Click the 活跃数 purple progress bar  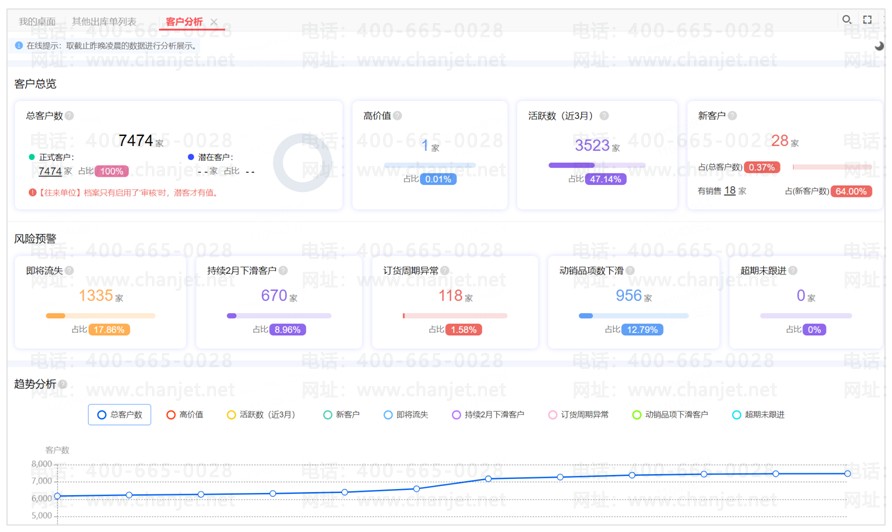597,165
